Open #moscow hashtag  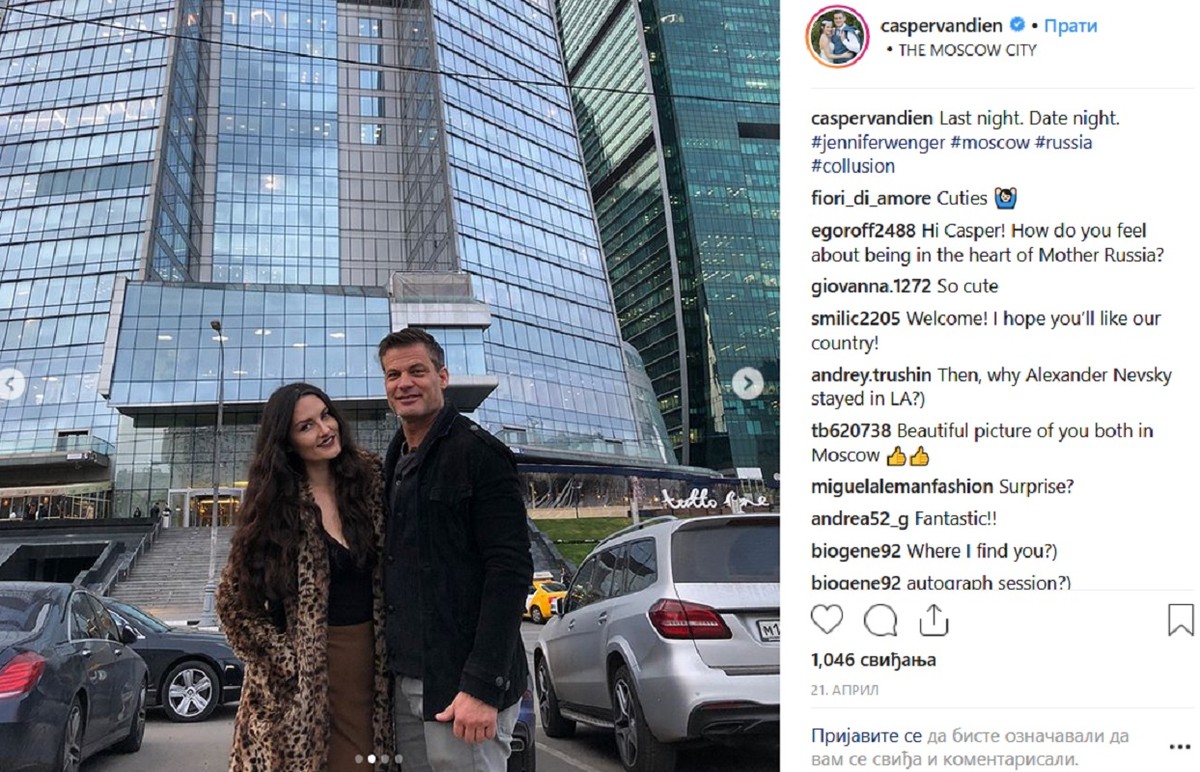coord(990,142)
